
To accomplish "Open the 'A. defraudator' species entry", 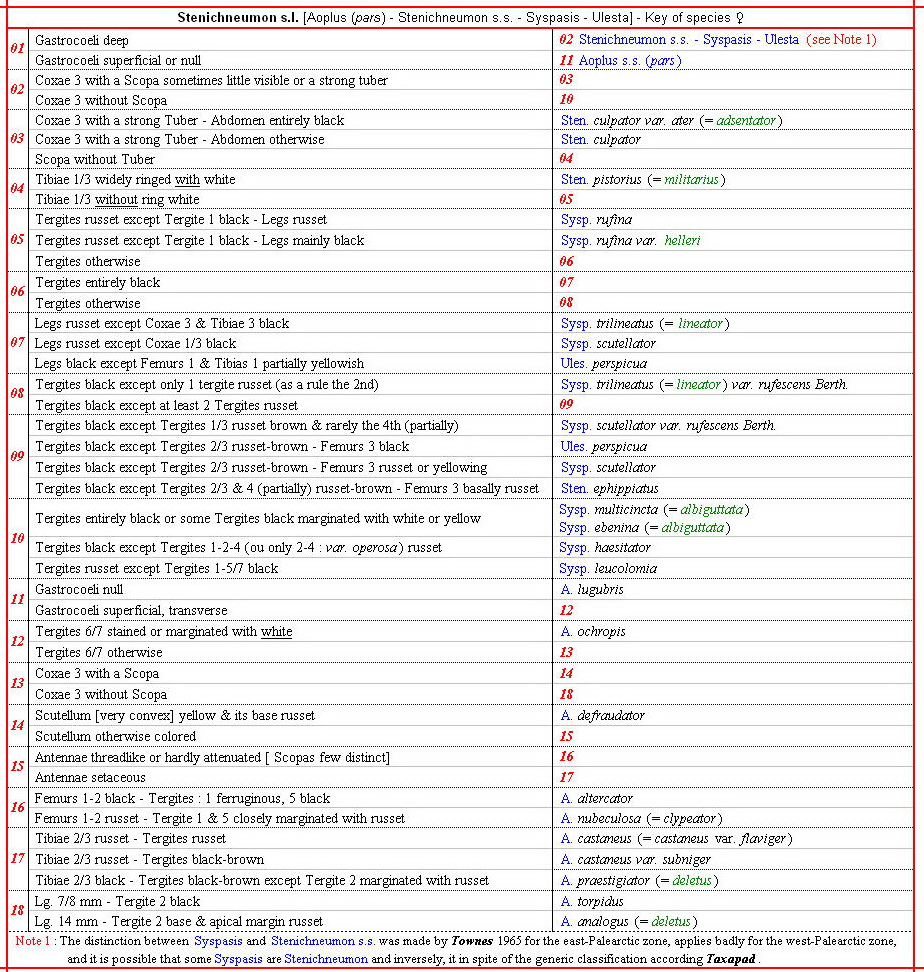I will 602,716.
